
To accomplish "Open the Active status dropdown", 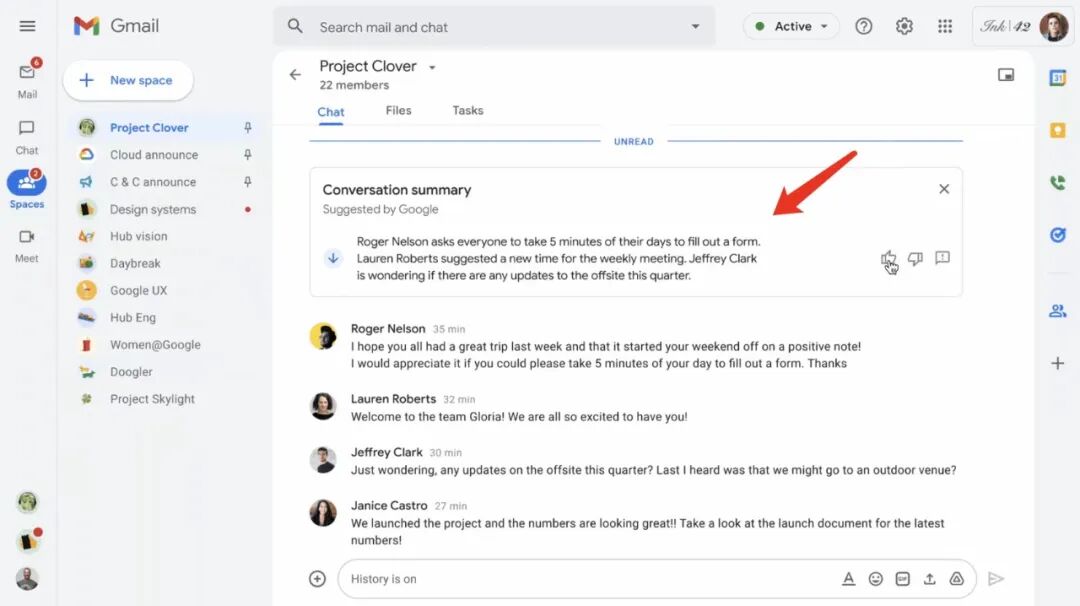I will (791, 26).
